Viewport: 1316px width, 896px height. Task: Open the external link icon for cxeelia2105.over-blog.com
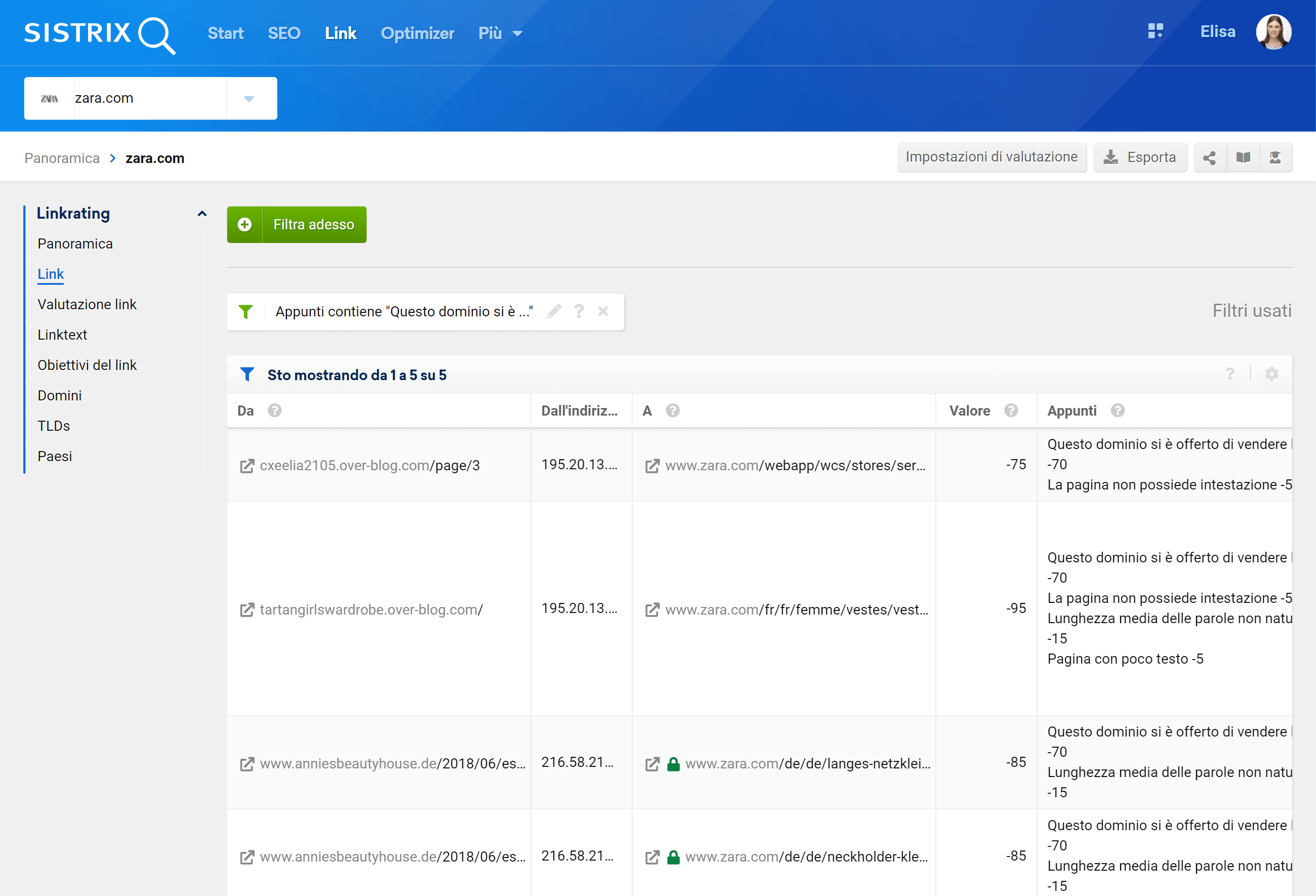[x=247, y=466]
